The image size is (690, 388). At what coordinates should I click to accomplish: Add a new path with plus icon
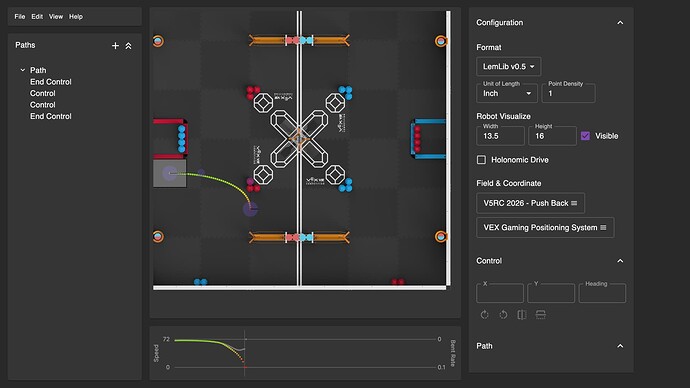115,46
